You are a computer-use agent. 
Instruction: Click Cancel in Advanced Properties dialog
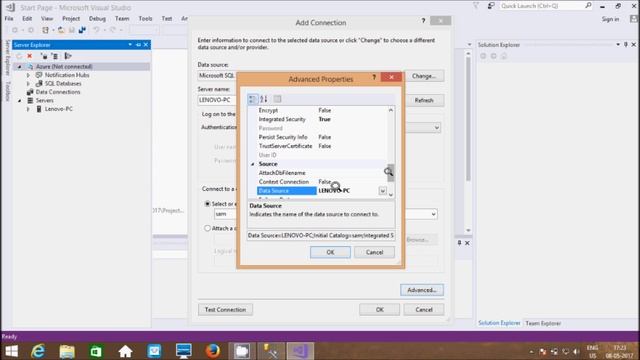point(374,252)
